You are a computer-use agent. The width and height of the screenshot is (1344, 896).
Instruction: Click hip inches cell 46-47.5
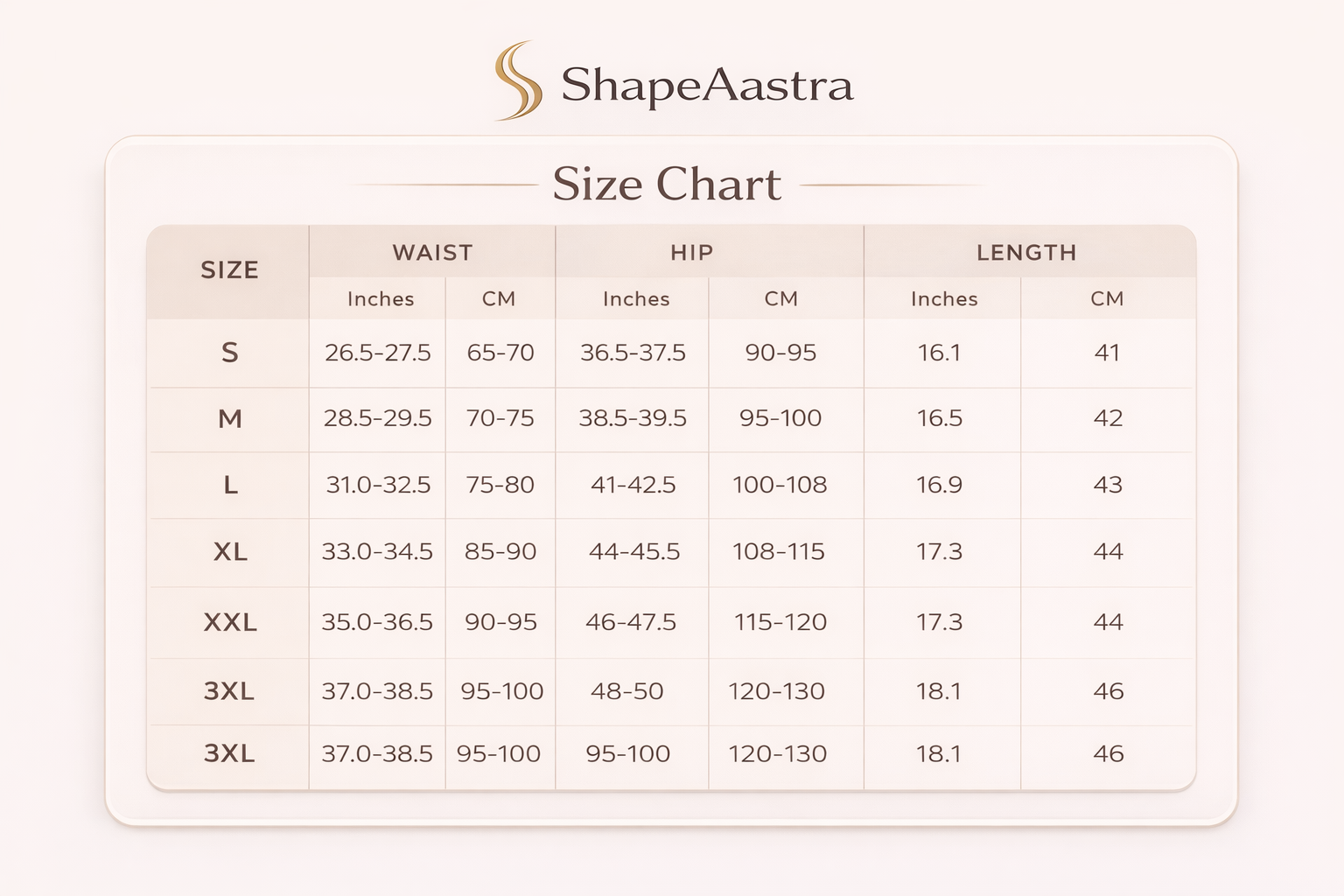point(630,622)
